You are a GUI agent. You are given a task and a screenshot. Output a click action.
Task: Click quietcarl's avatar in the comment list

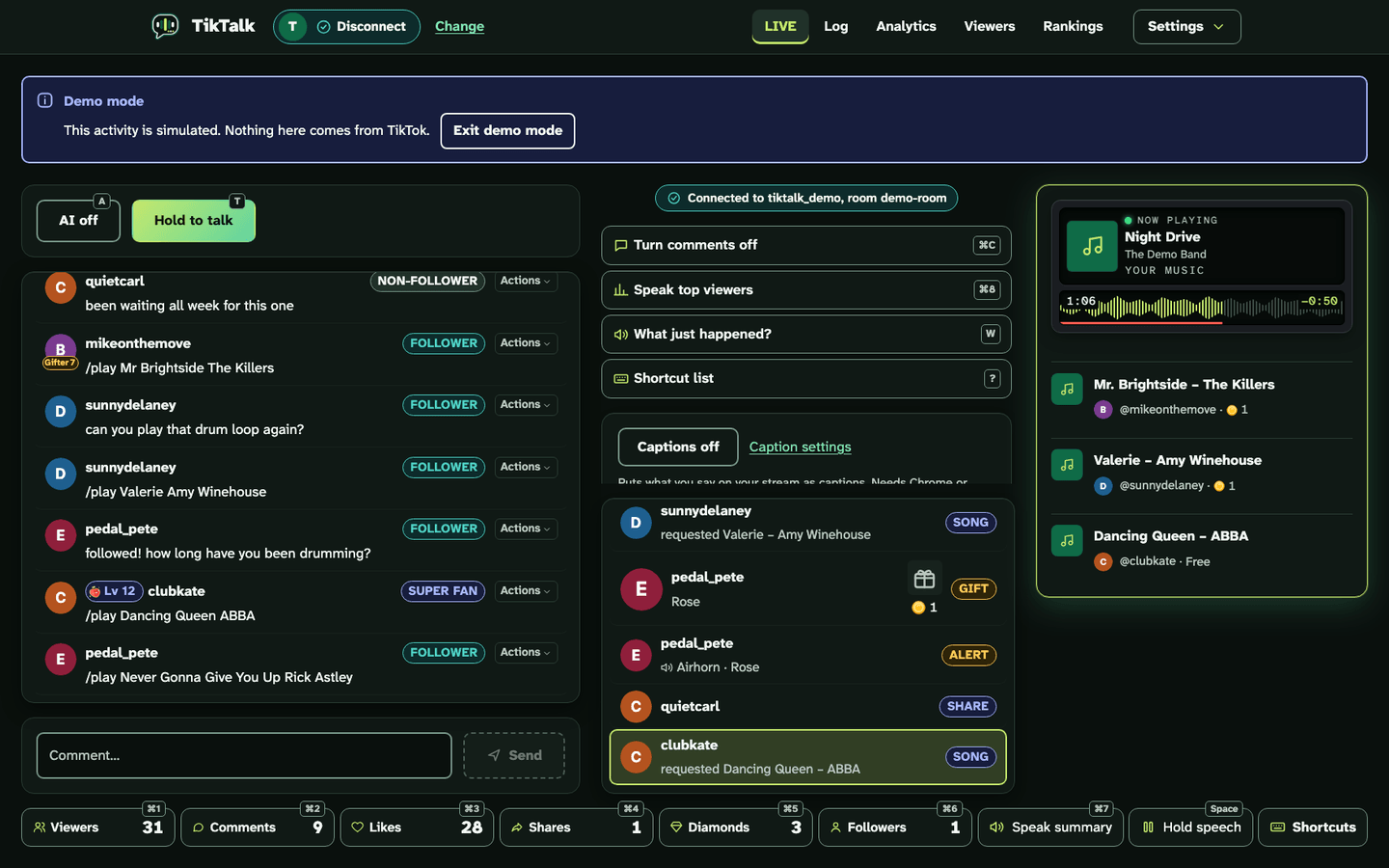[60, 287]
